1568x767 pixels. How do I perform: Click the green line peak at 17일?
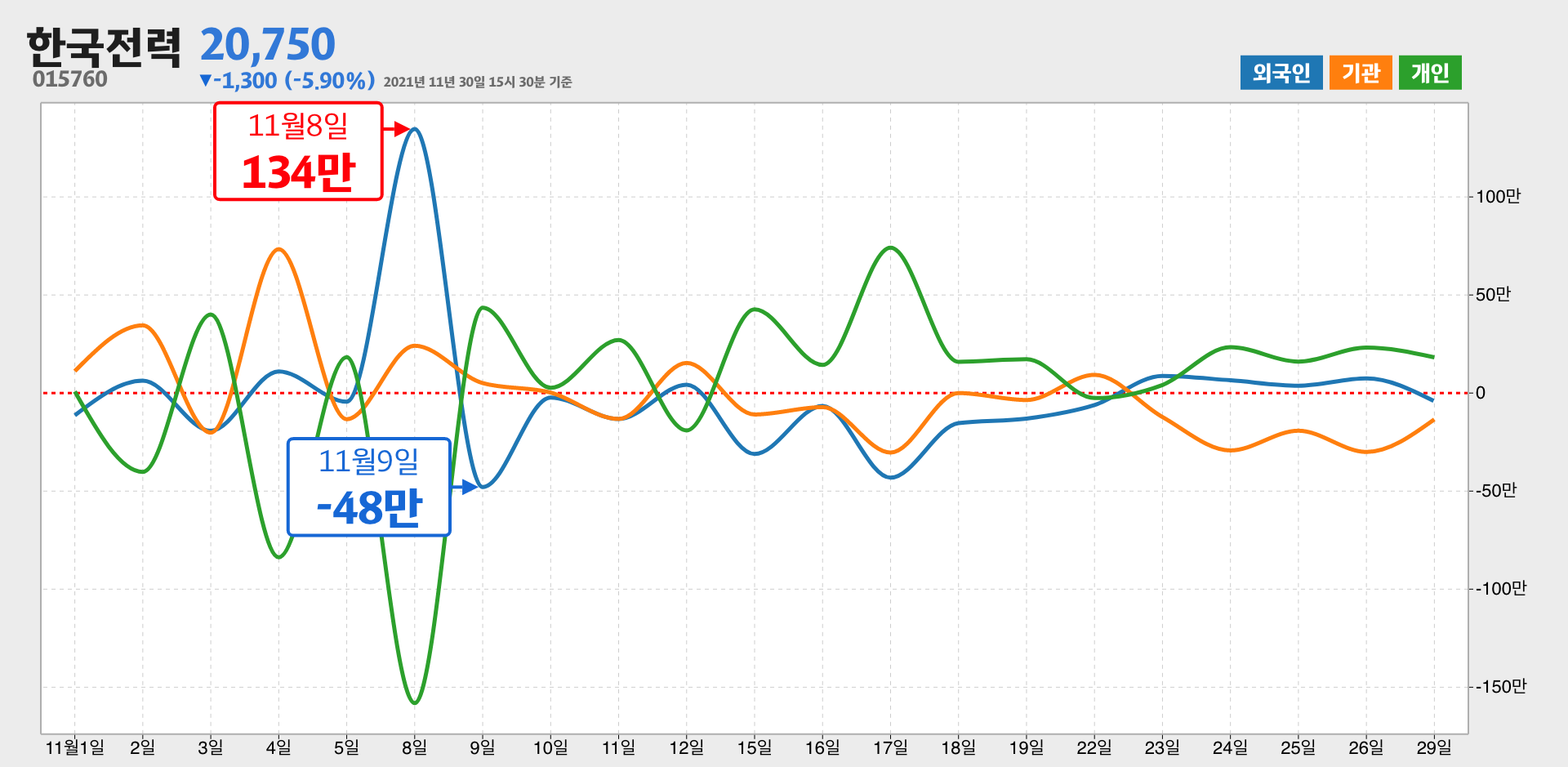(890, 247)
